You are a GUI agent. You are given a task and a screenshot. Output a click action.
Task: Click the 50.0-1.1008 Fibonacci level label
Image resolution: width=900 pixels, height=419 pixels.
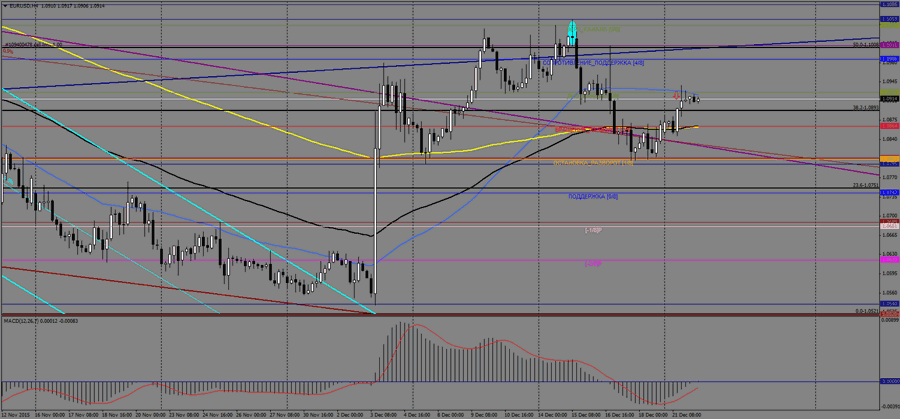click(x=865, y=44)
